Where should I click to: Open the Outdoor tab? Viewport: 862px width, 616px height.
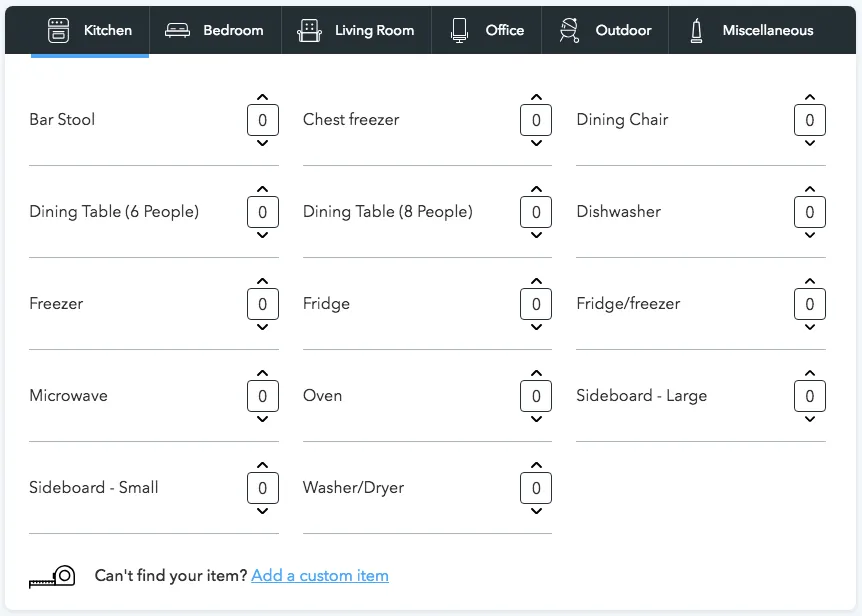click(604, 29)
